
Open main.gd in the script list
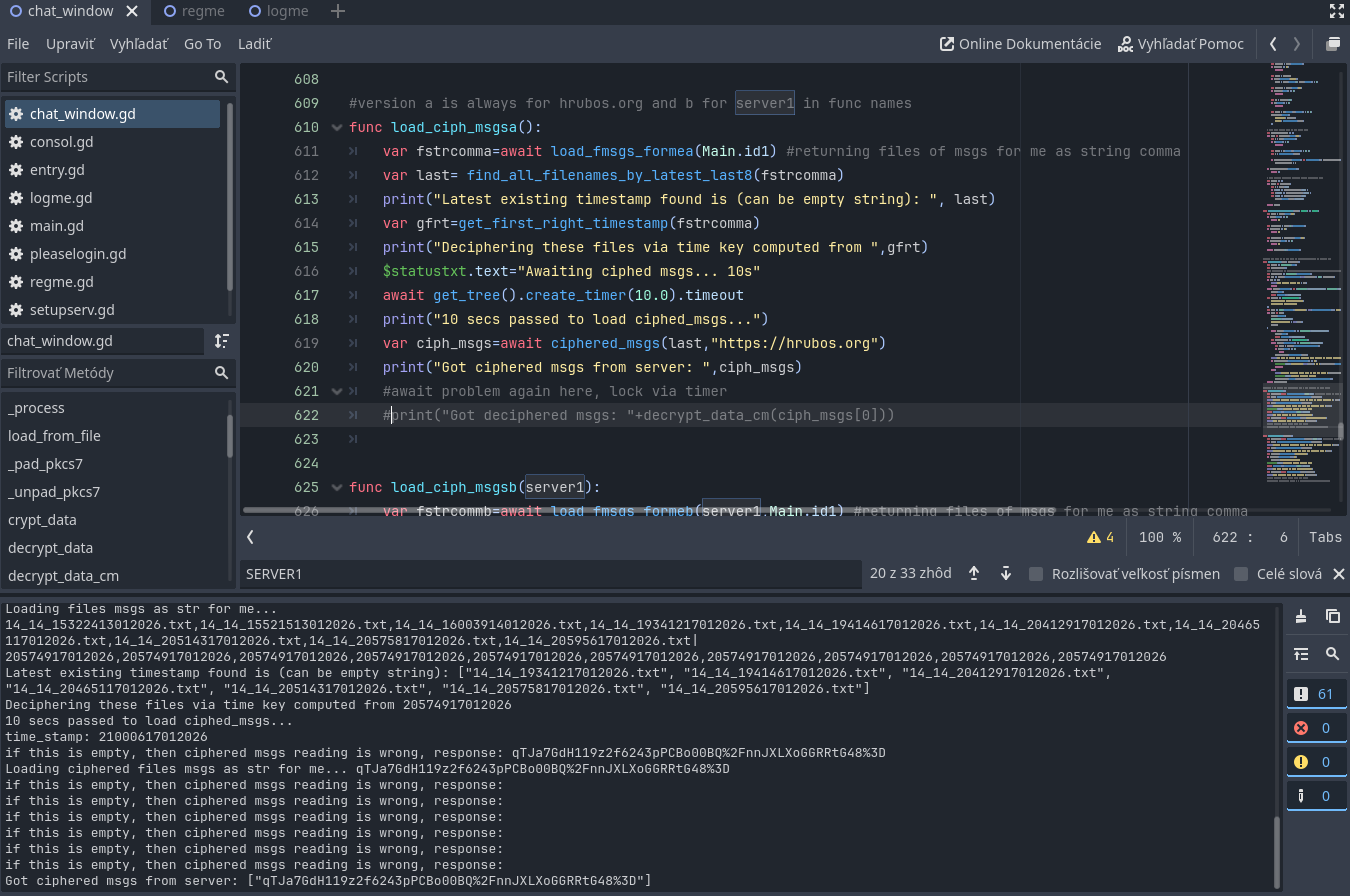click(x=56, y=226)
